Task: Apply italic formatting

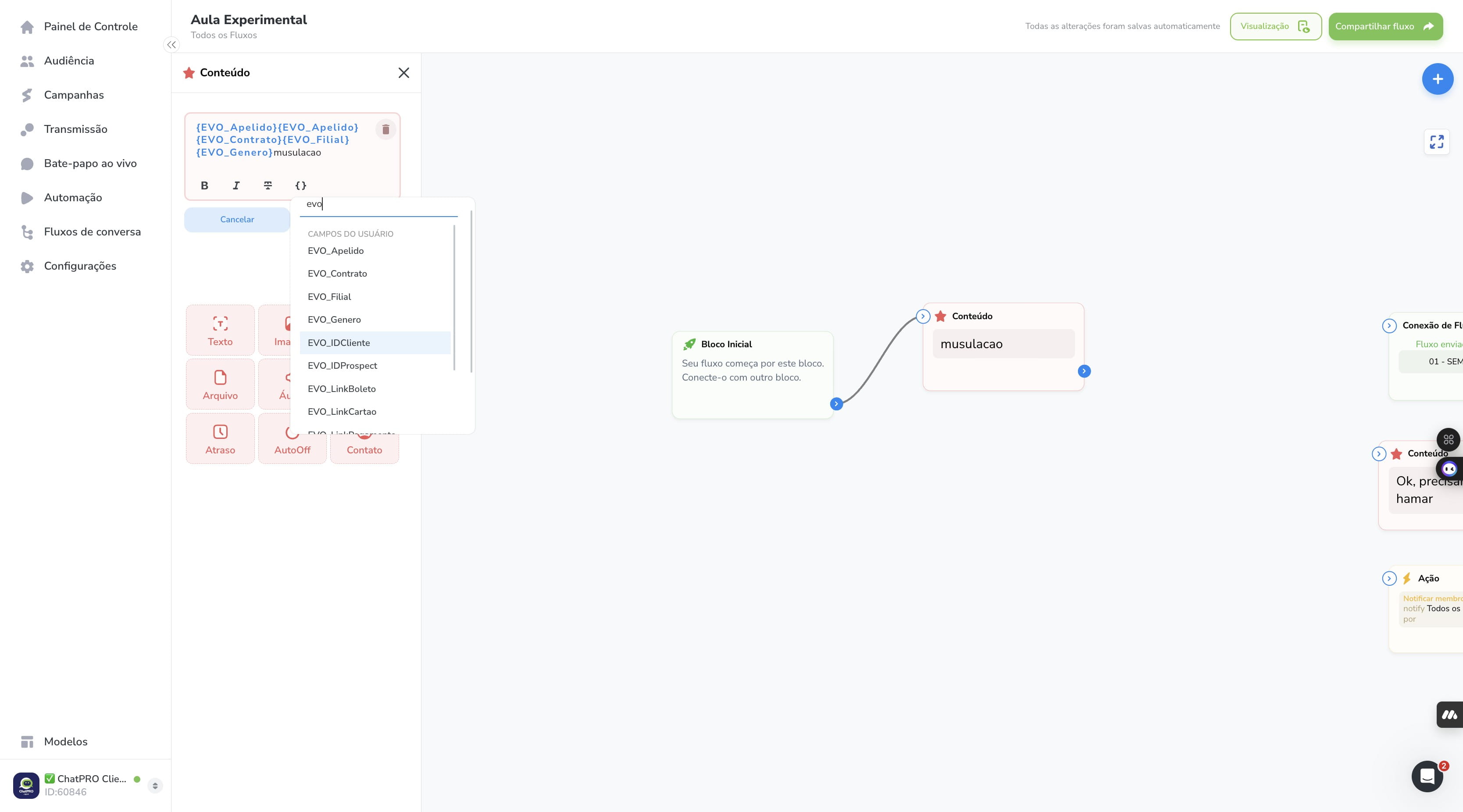Action: pyautogui.click(x=236, y=185)
